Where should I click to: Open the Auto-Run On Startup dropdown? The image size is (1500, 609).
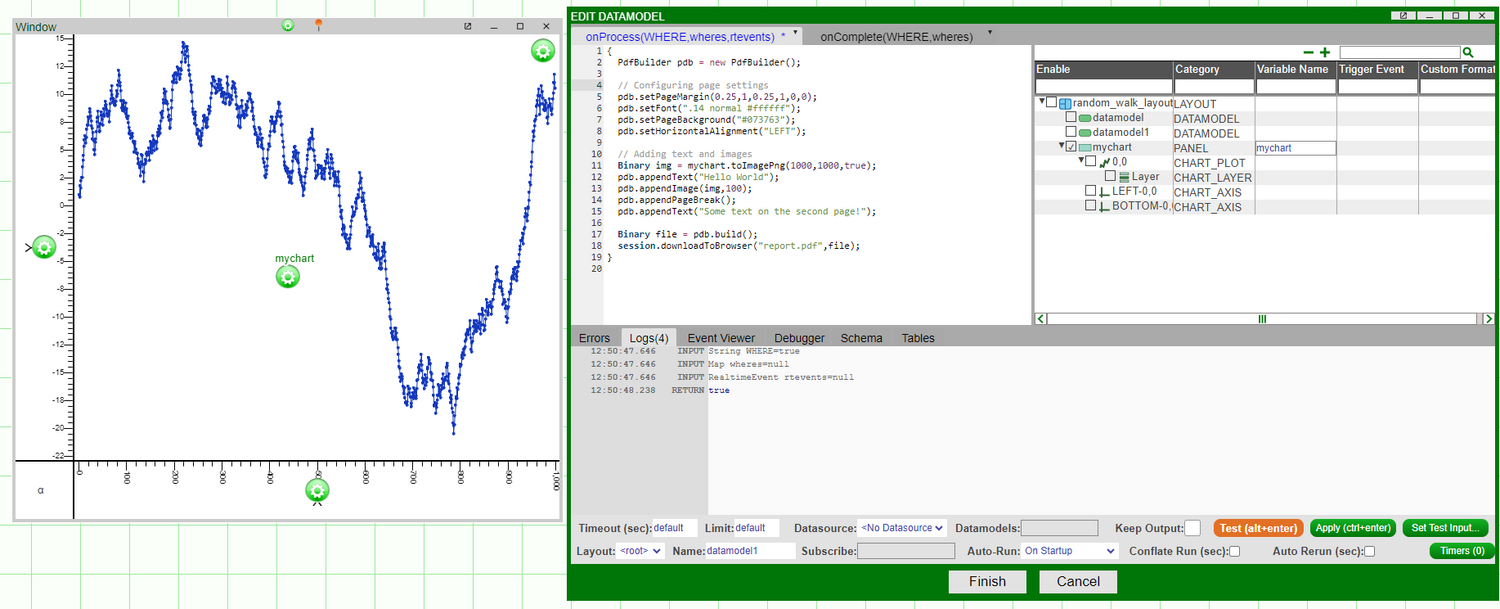[x=1069, y=551]
